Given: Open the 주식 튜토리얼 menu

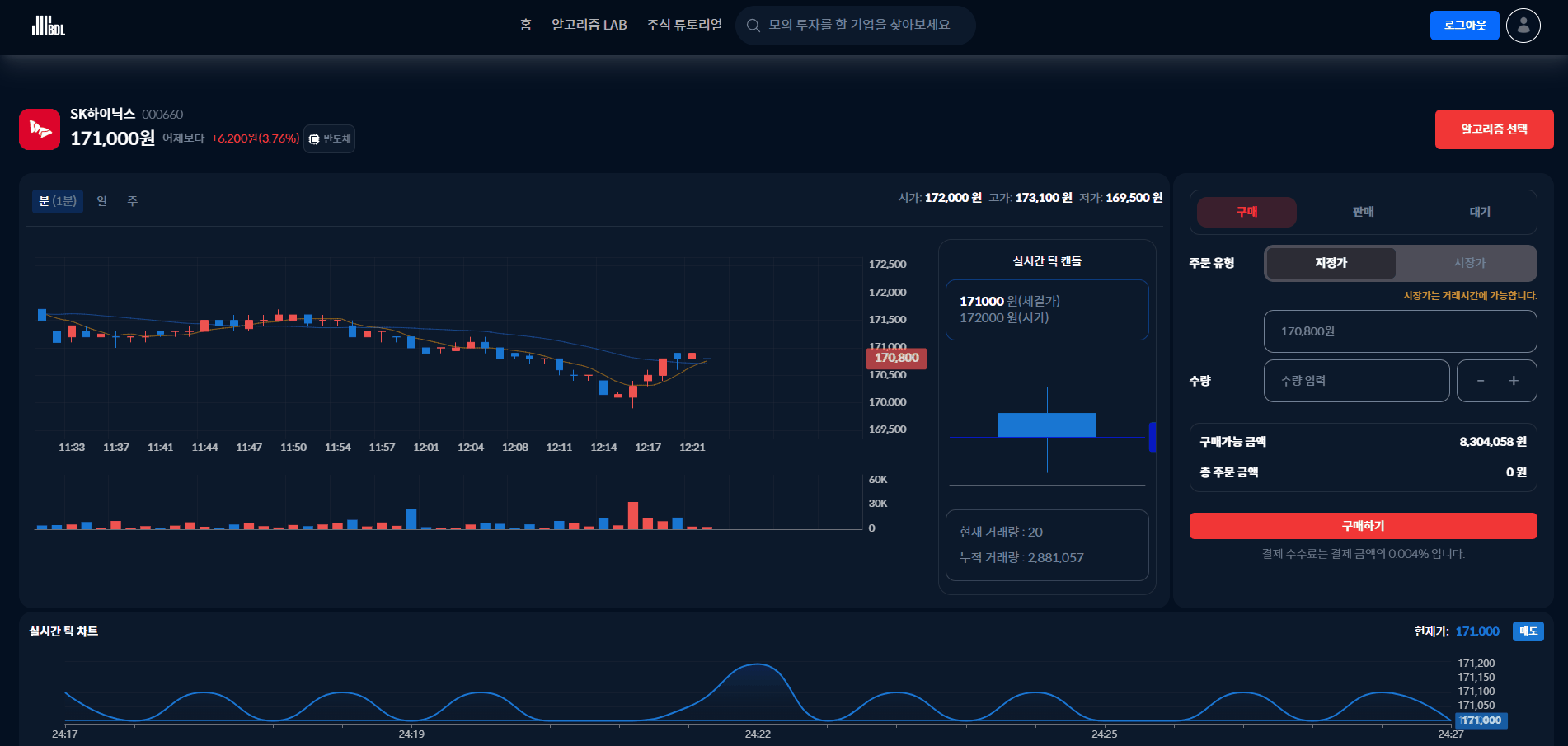Looking at the screenshot, I should [684, 25].
